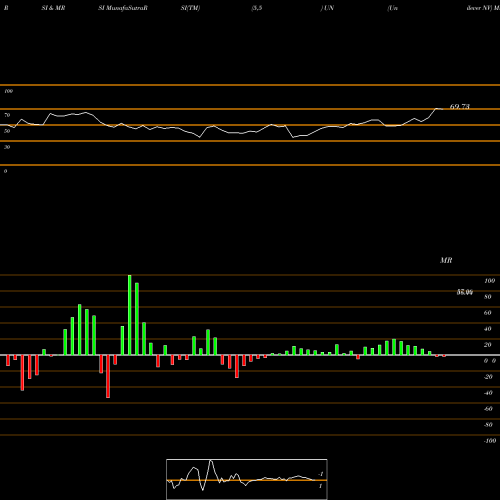This screenshot has height=500, width=500.
Task: Click the RSI axis label 70
Action: [x=7, y=115]
